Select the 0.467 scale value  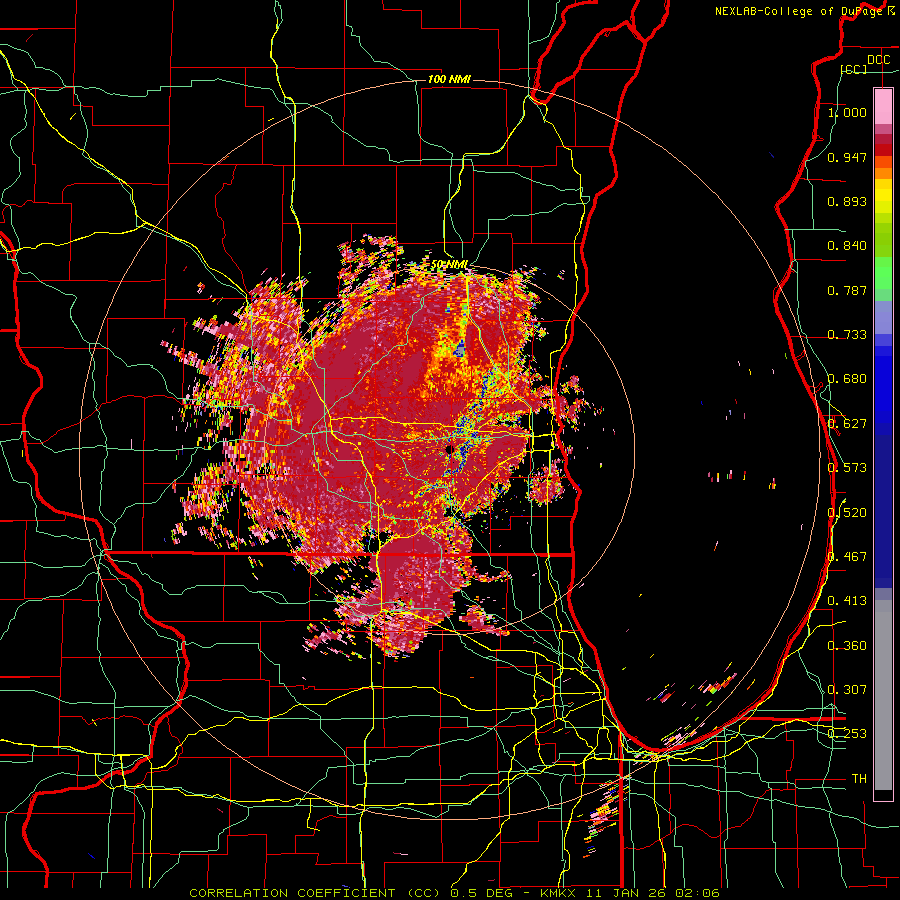click(847, 557)
